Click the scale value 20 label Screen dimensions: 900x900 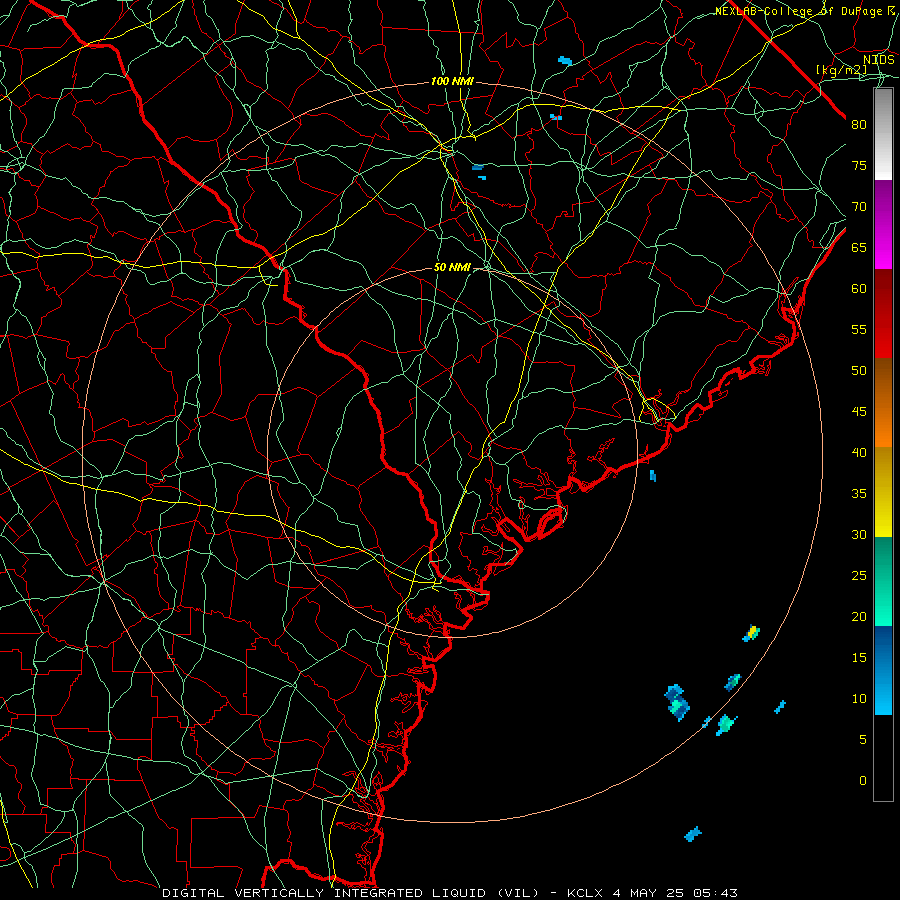point(859,616)
